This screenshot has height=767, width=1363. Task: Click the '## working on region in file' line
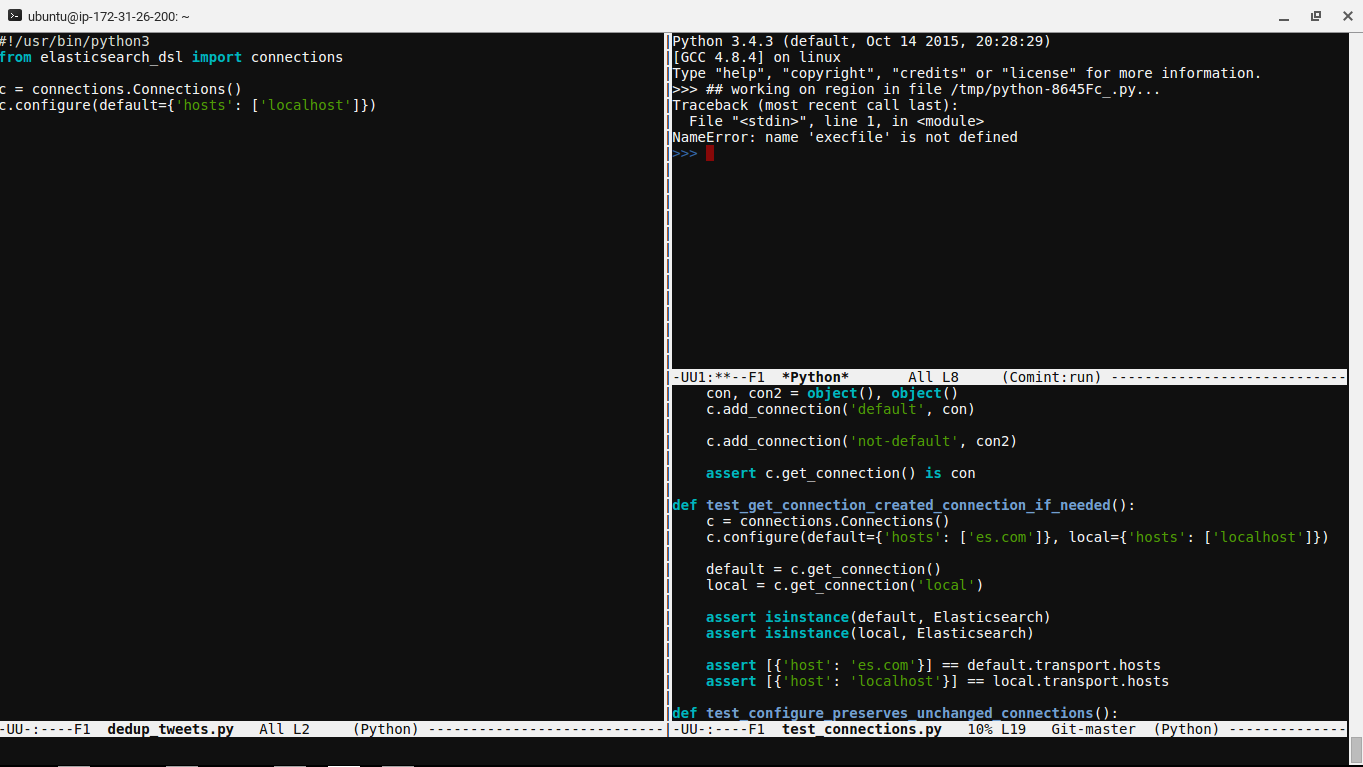pos(917,89)
